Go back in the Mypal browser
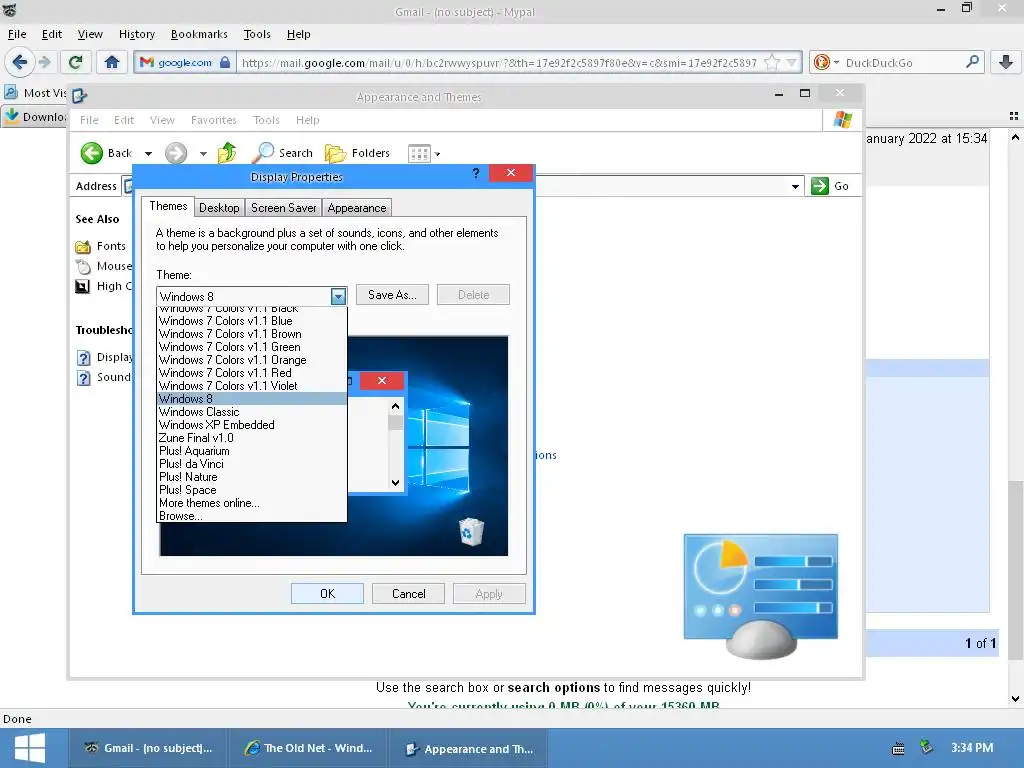Screen dimensions: 1024x768 point(19,63)
